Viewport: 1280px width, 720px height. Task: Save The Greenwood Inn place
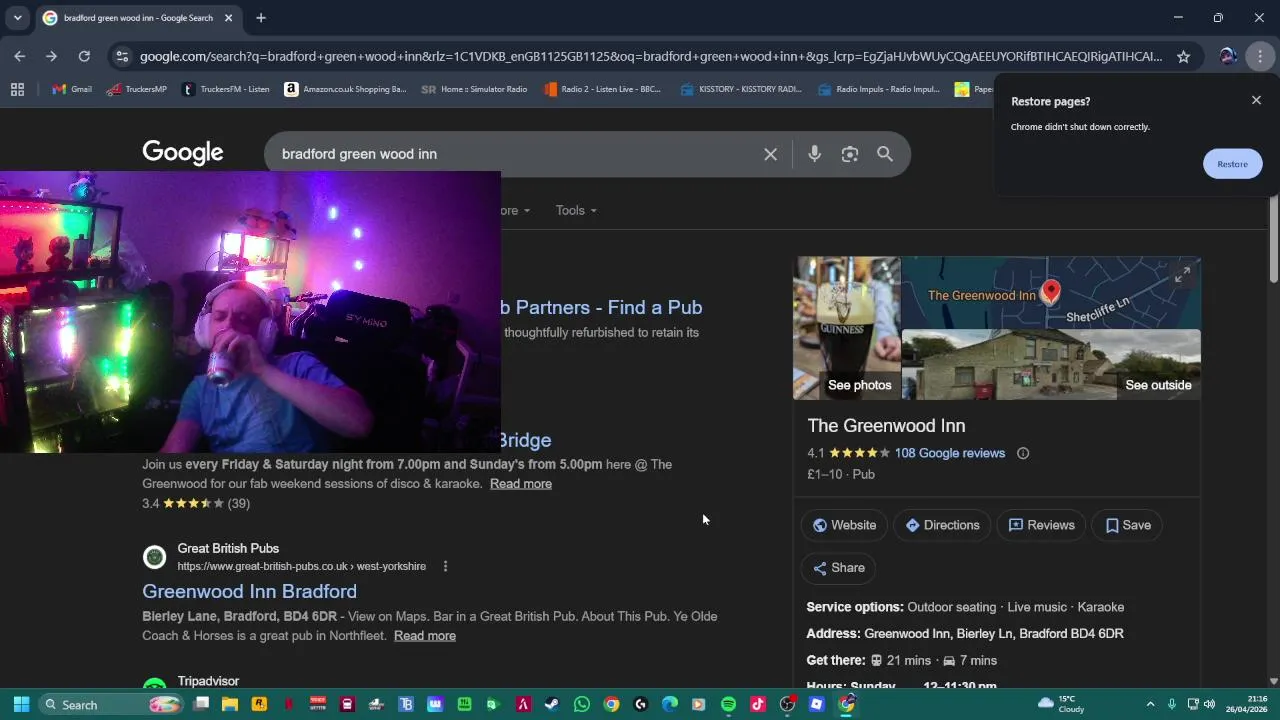1128,525
